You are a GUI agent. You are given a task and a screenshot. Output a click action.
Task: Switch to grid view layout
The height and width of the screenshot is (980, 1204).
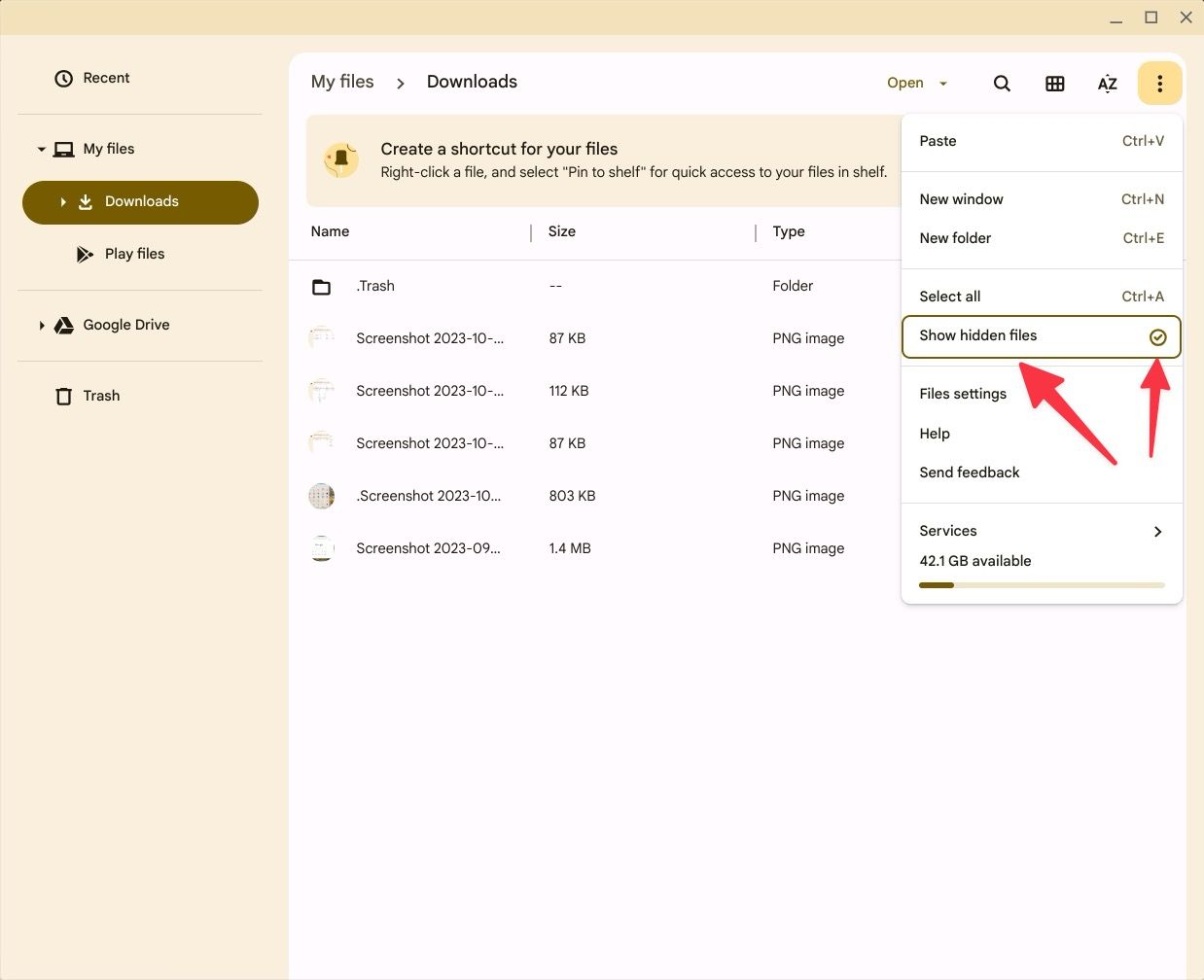[x=1054, y=83]
